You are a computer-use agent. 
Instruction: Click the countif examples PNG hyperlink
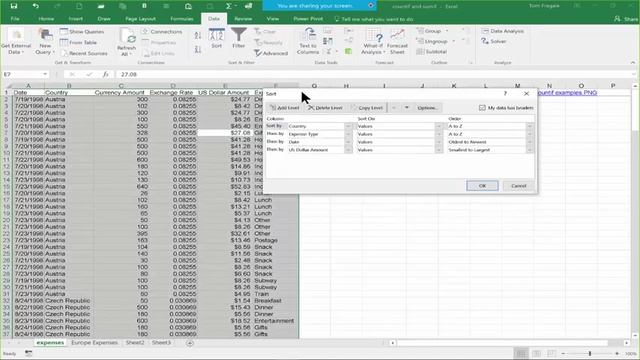568,93
